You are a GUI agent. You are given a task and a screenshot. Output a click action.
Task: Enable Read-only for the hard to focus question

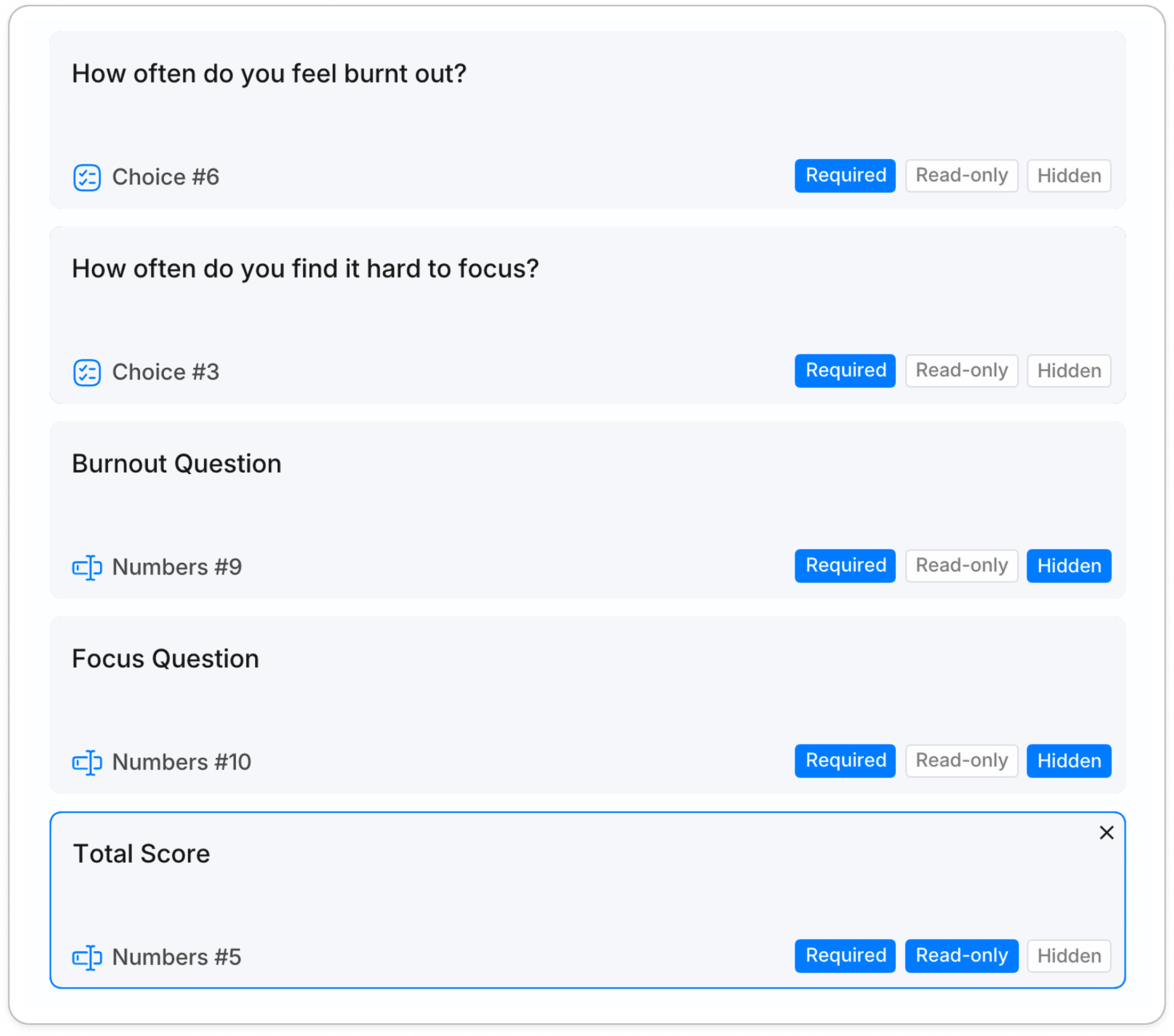(x=961, y=371)
